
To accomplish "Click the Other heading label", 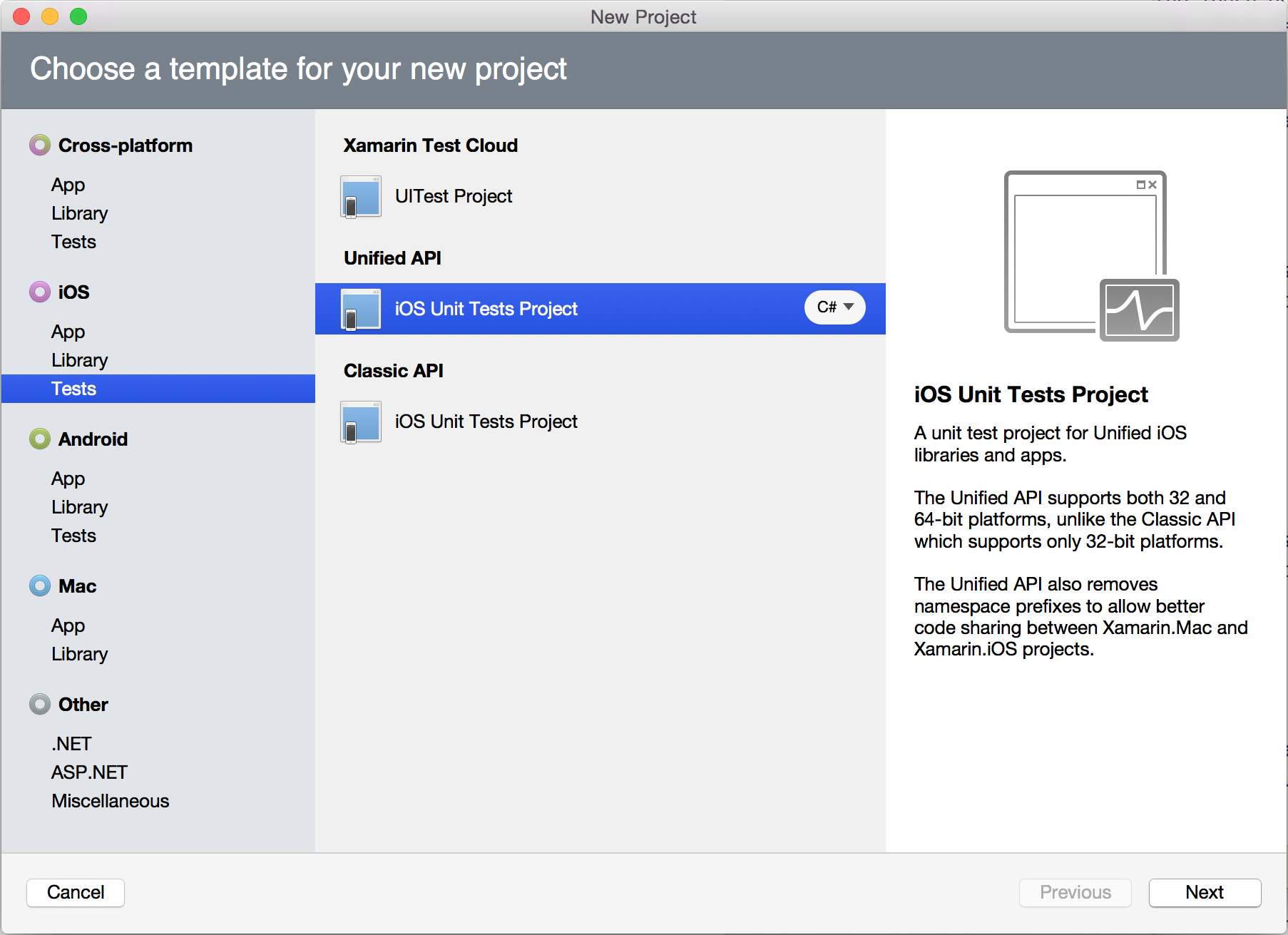I will (x=83, y=704).
